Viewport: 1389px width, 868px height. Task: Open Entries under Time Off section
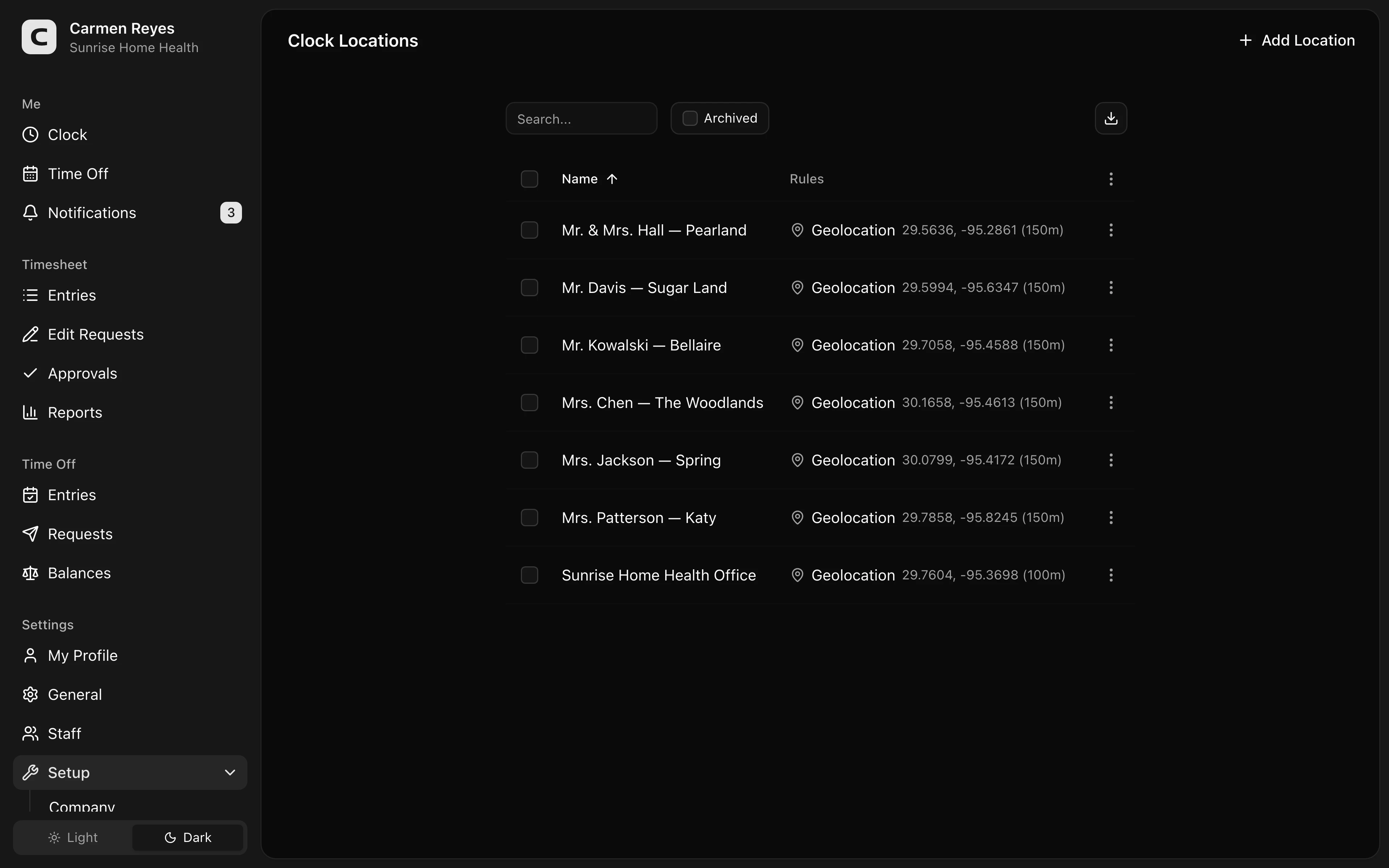130,495
